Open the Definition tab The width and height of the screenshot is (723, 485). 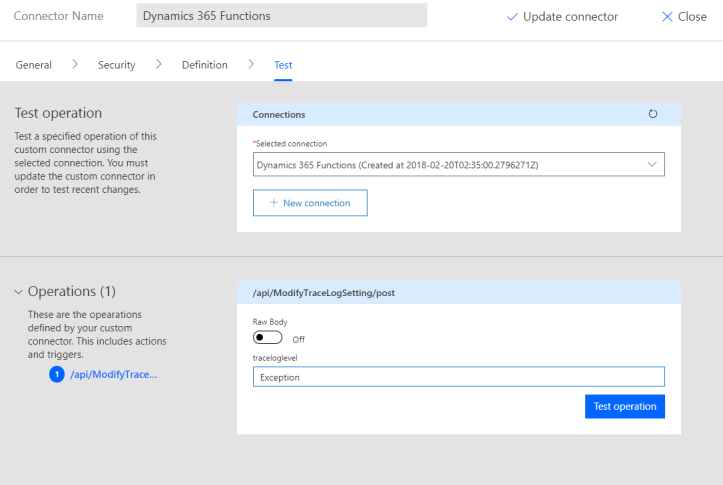click(204, 65)
